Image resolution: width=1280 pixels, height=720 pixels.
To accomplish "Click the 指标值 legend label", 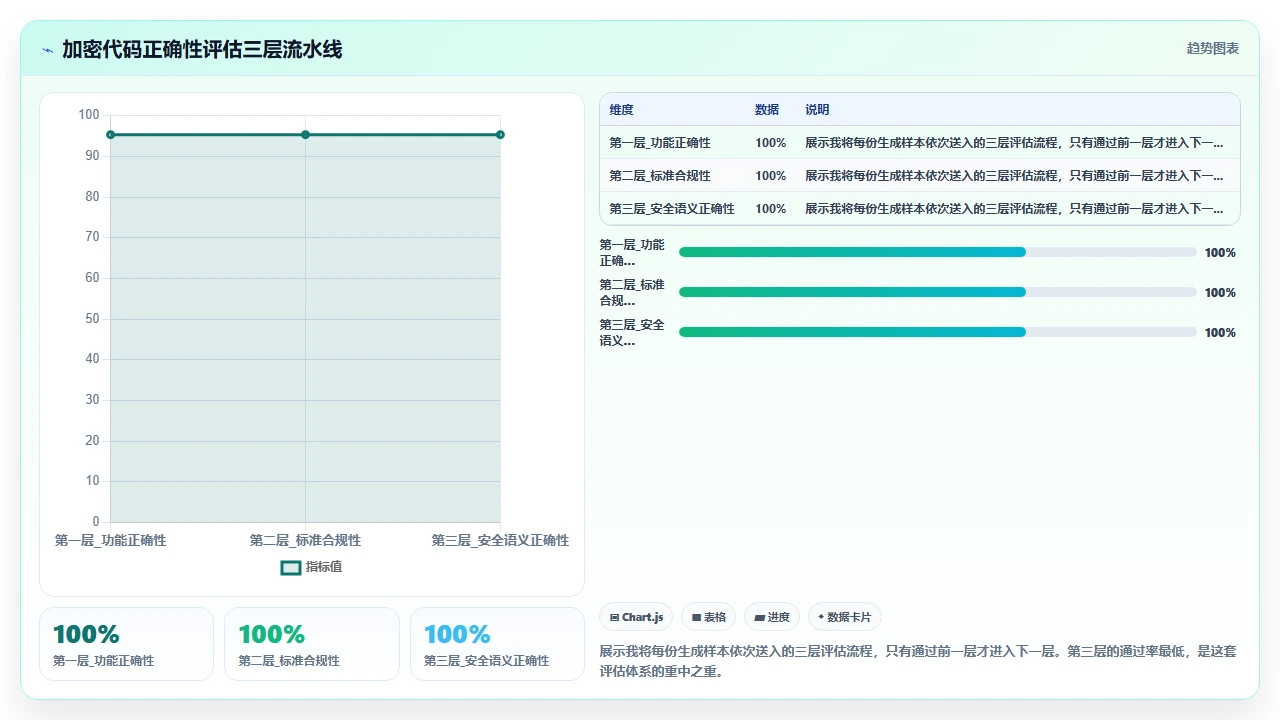I will (x=324, y=567).
